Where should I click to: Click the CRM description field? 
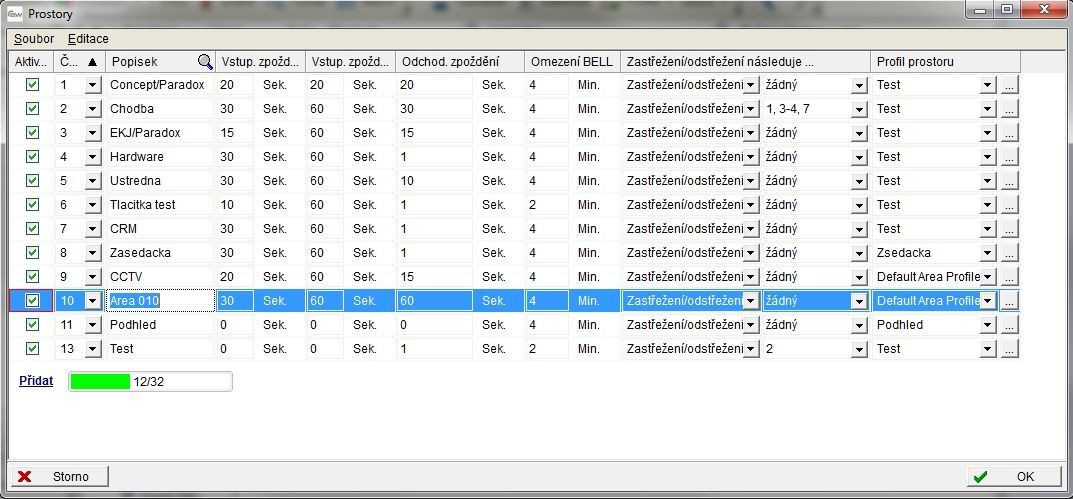point(160,229)
